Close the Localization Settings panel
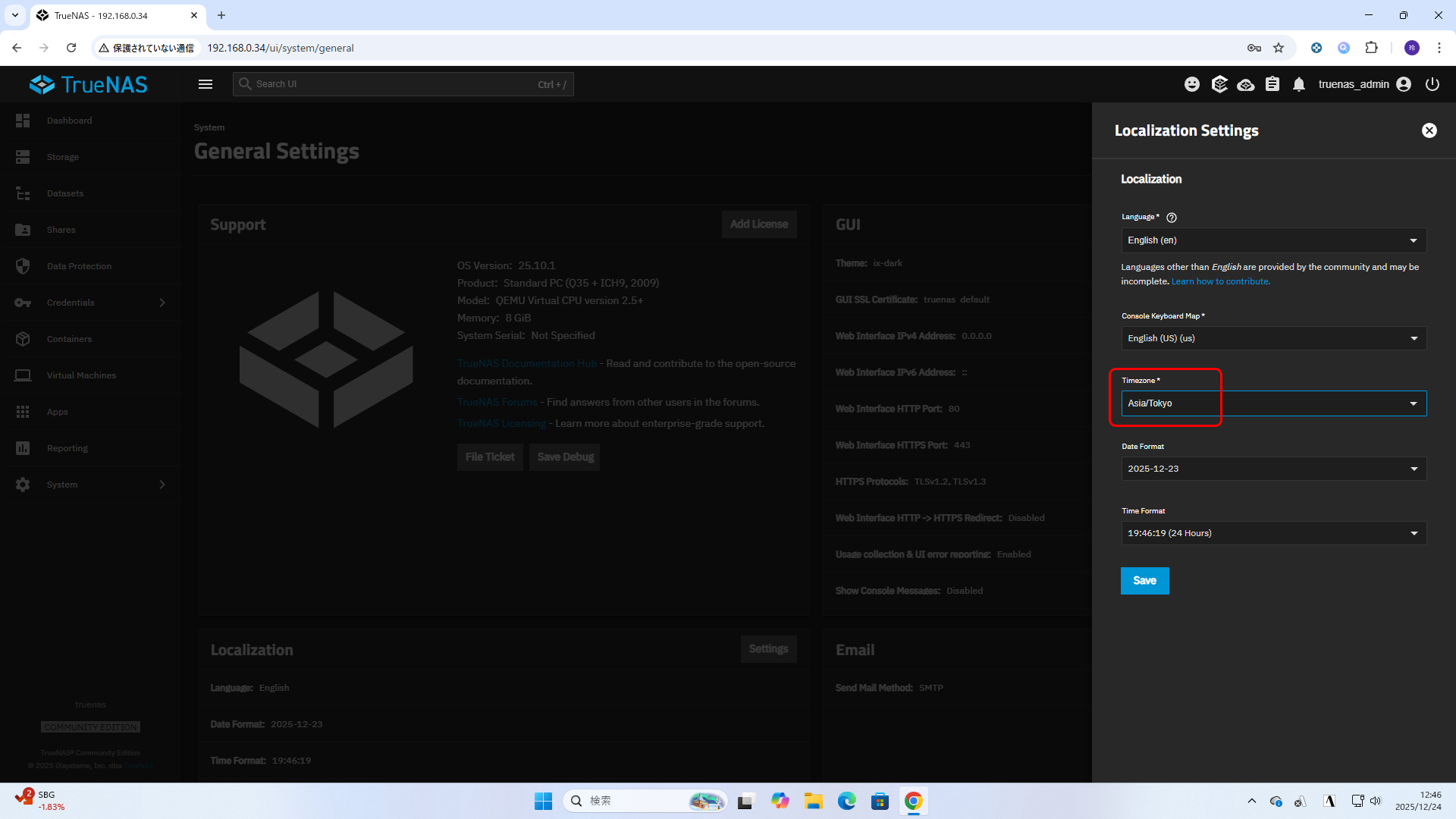Image resolution: width=1456 pixels, height=819 pixels. 1429,130
